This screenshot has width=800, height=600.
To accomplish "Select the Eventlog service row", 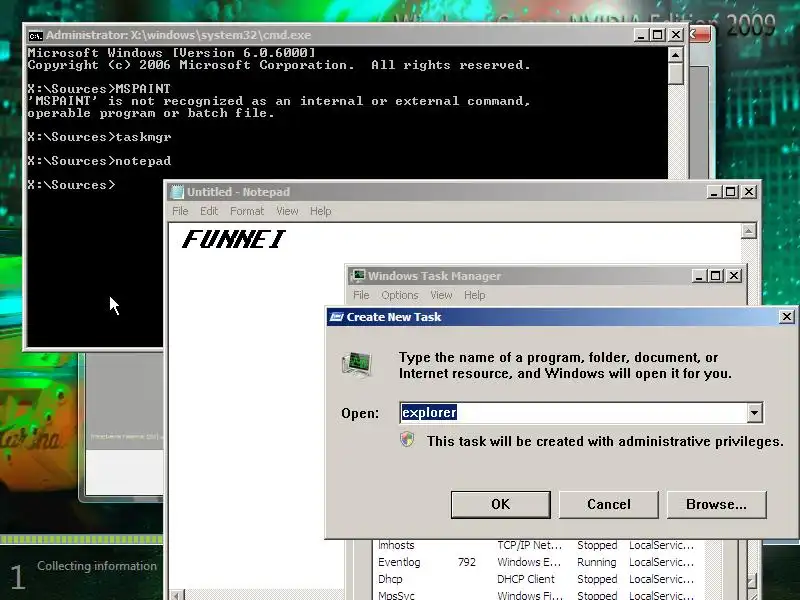I will coord(536,562).
